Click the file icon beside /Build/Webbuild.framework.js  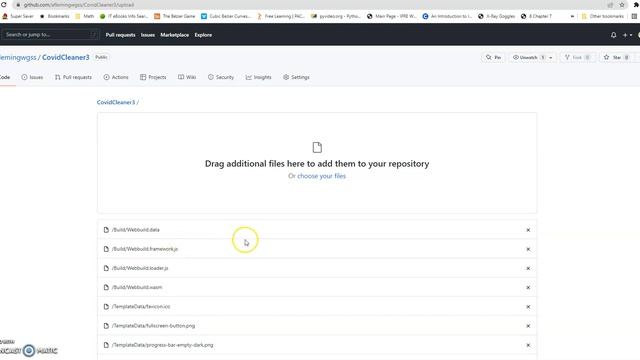[106, 249]
